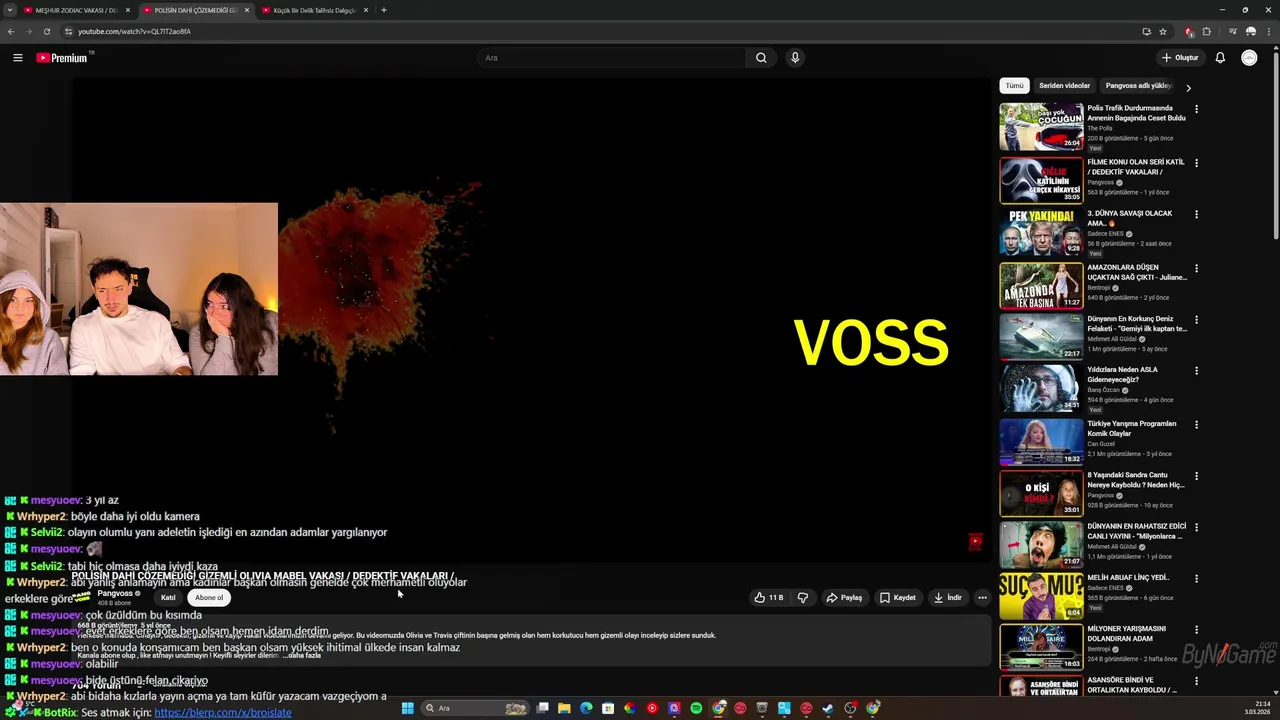Open options for Polis Trafik Durdurmasında video

(x=1196, y=109)
